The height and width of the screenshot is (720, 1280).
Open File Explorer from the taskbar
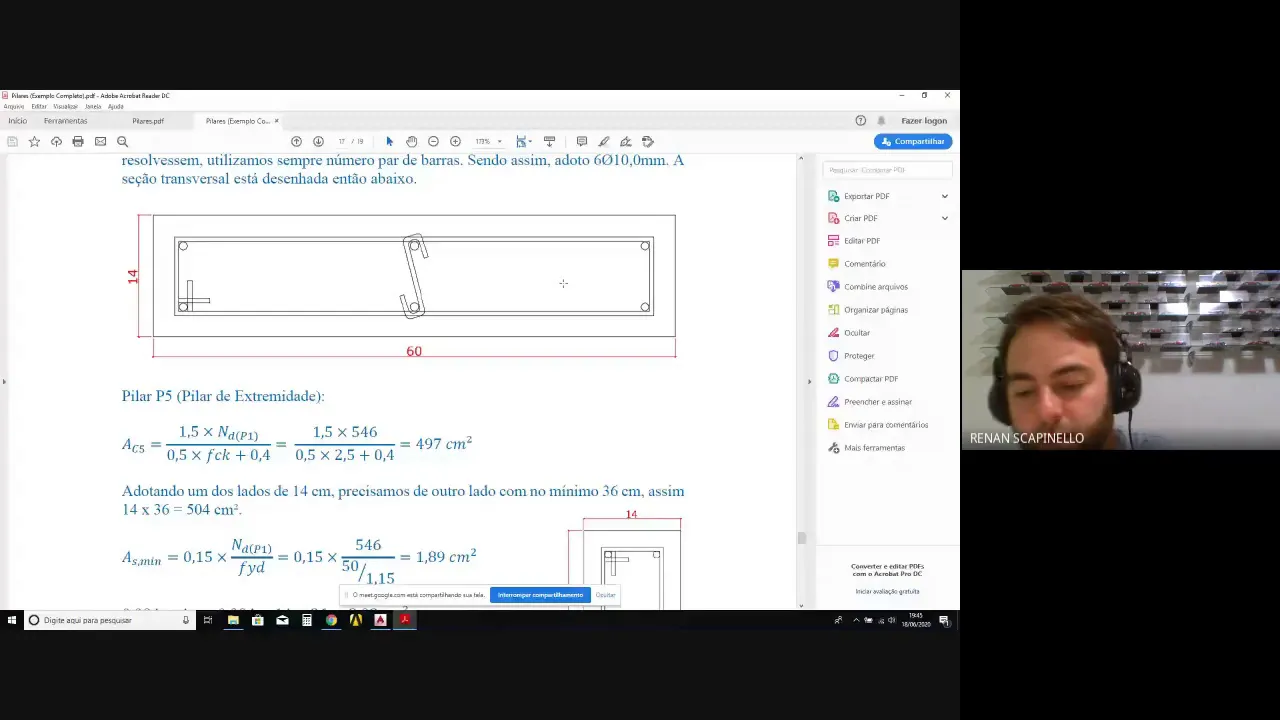pos(233,620)
